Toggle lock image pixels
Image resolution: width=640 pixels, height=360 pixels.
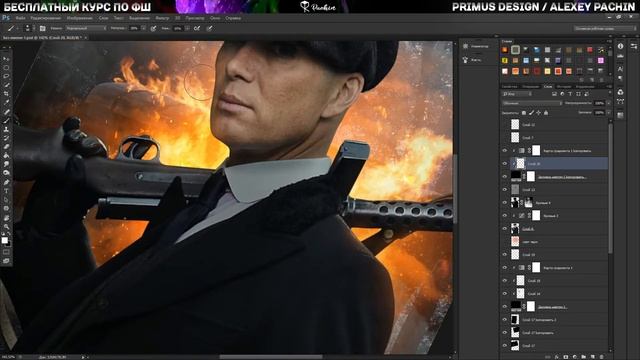pyautogui.click(x=531, y=113)
